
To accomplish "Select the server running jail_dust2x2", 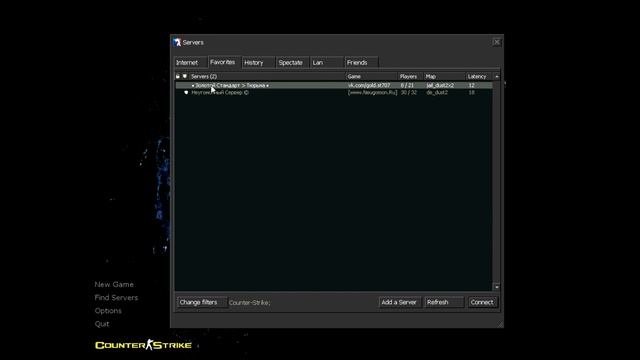I will coord(334,85).
